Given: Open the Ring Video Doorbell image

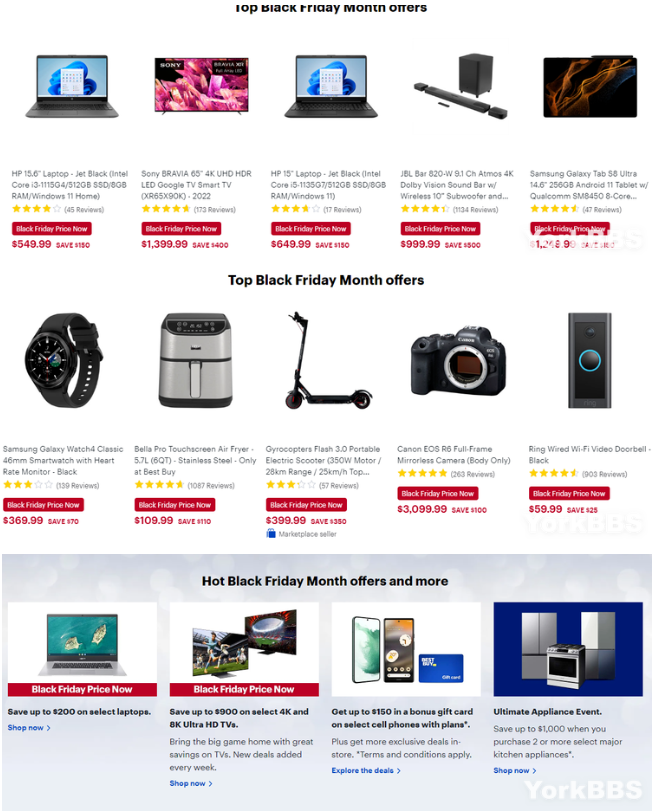Looking at the screenshot, I should [x=589, y=360].
